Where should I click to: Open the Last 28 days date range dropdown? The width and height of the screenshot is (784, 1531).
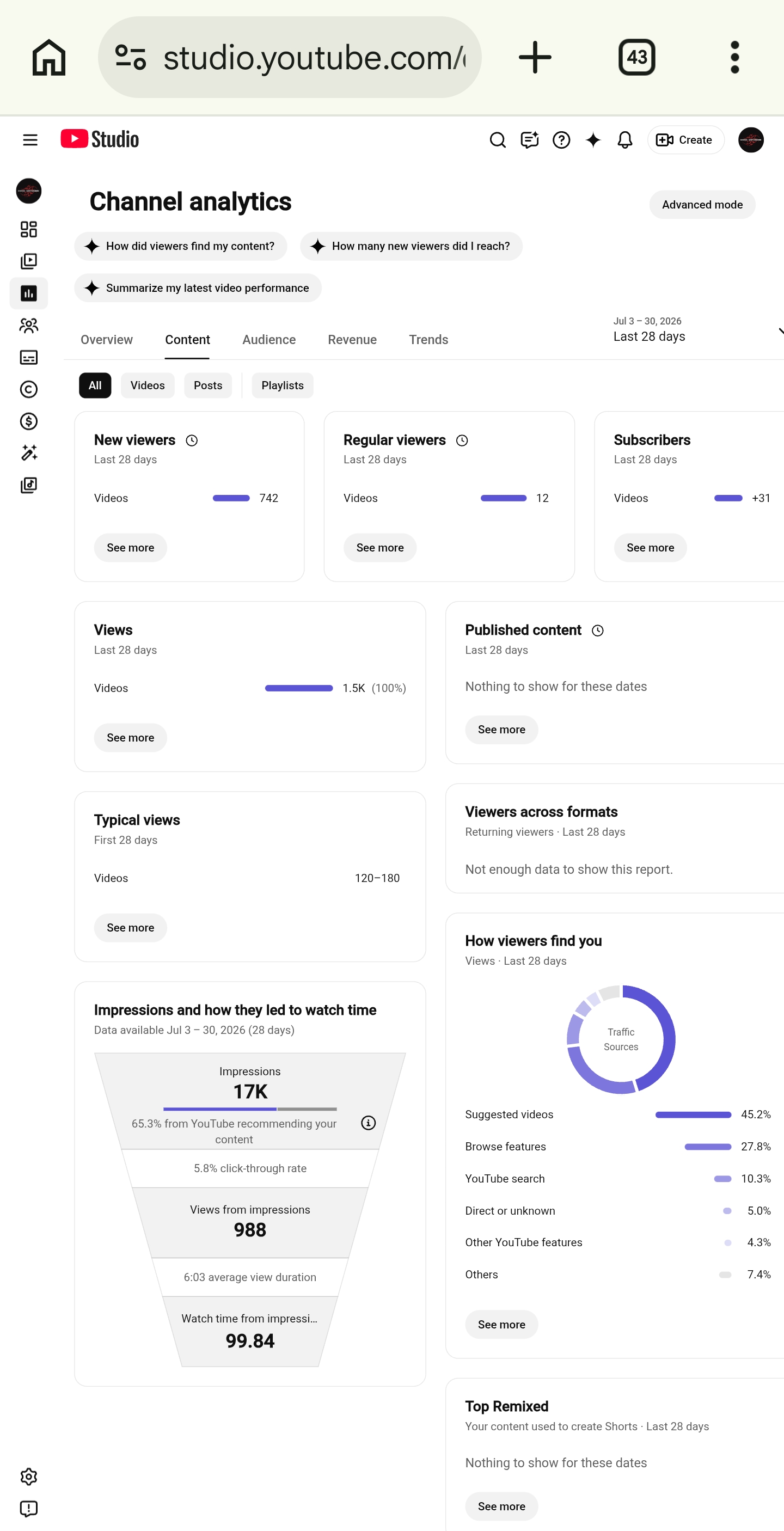[698, 330]
